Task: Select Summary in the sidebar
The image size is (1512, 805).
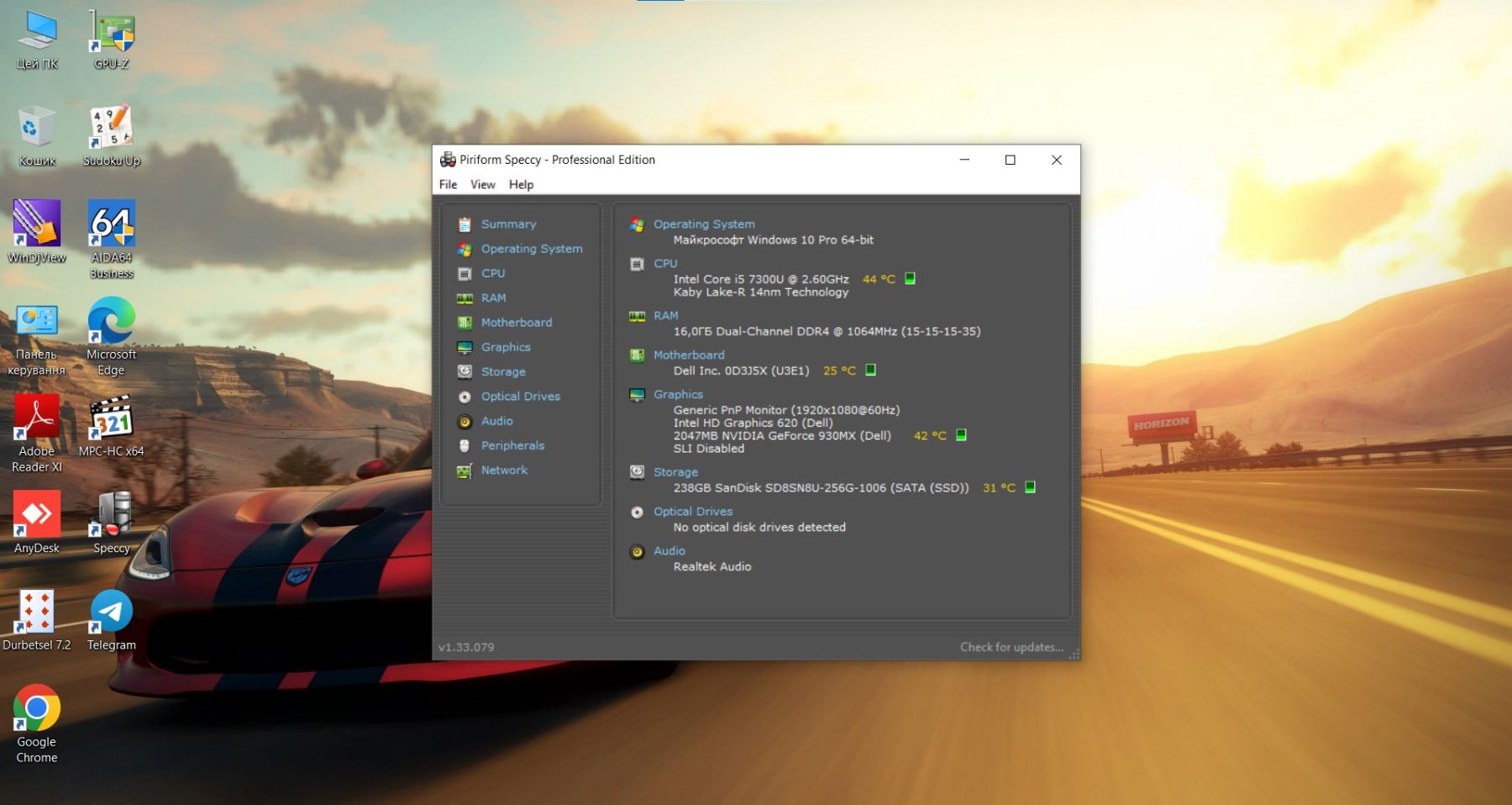Action: point(508,224)
